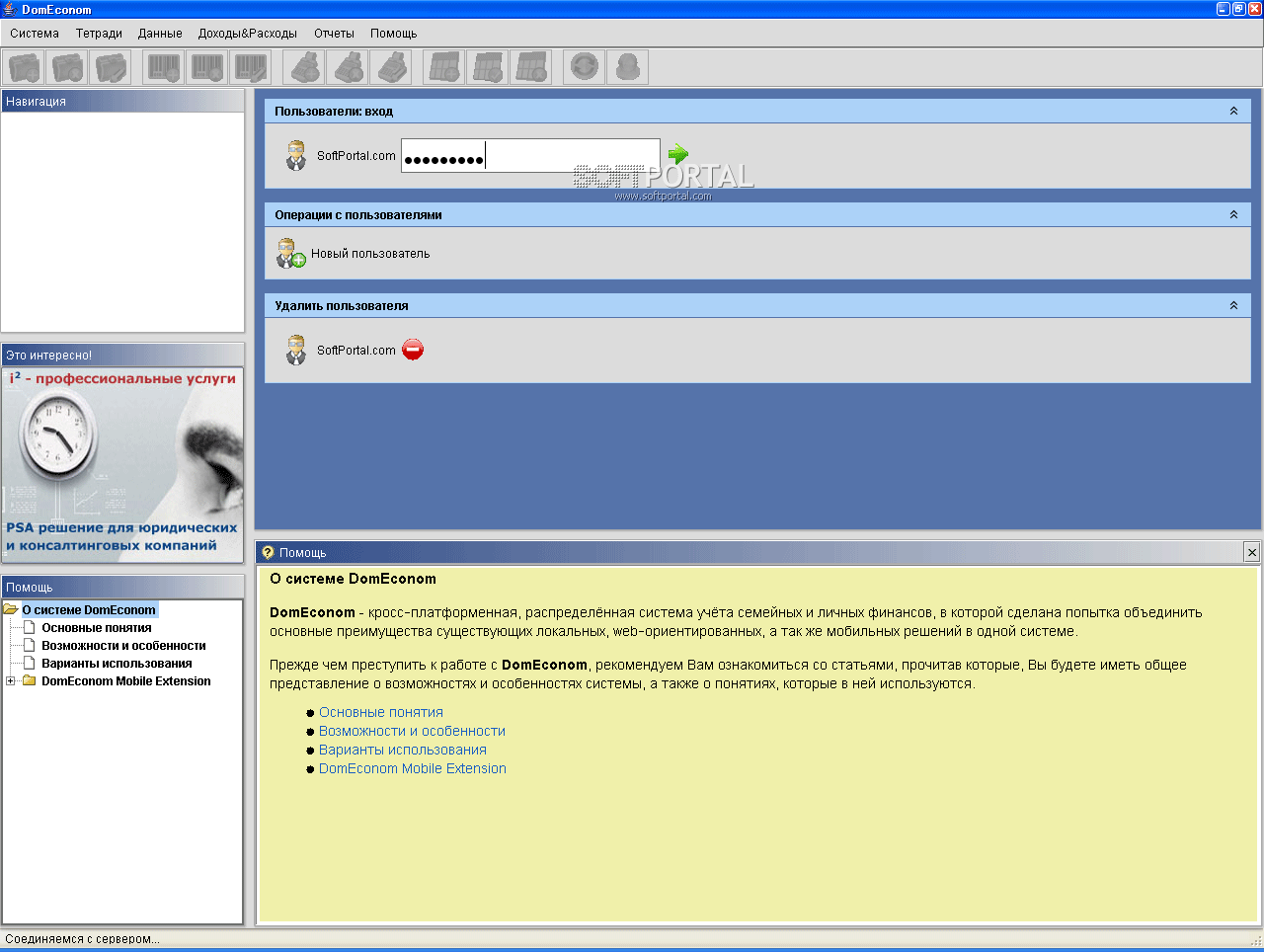Select О системе DomEconom in help tree

[x=89, y=610]
